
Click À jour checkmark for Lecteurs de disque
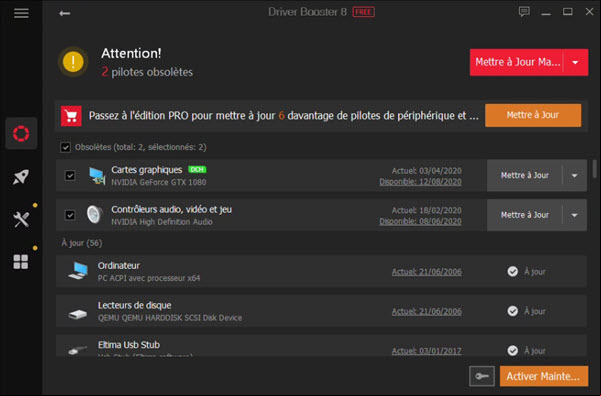512,311
